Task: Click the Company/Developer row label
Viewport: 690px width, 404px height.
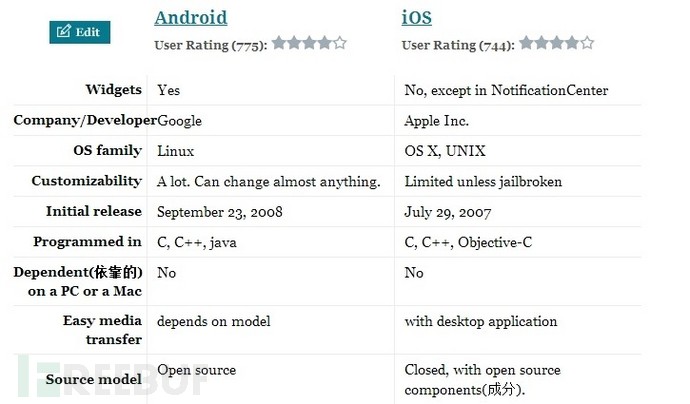Action: [x=85, y=120]
